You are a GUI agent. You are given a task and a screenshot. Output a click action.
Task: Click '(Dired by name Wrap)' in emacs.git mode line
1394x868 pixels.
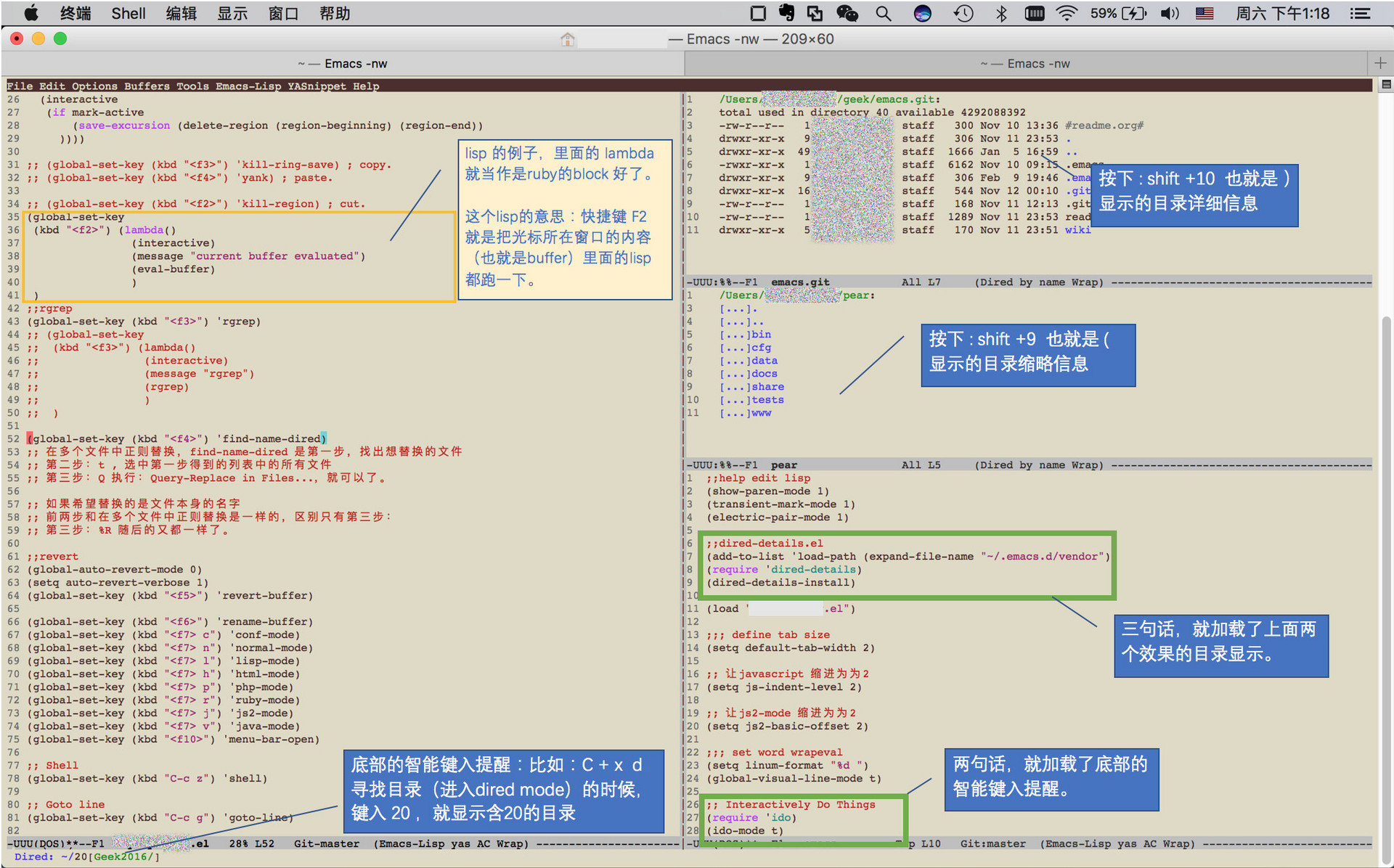[1039, 282]
